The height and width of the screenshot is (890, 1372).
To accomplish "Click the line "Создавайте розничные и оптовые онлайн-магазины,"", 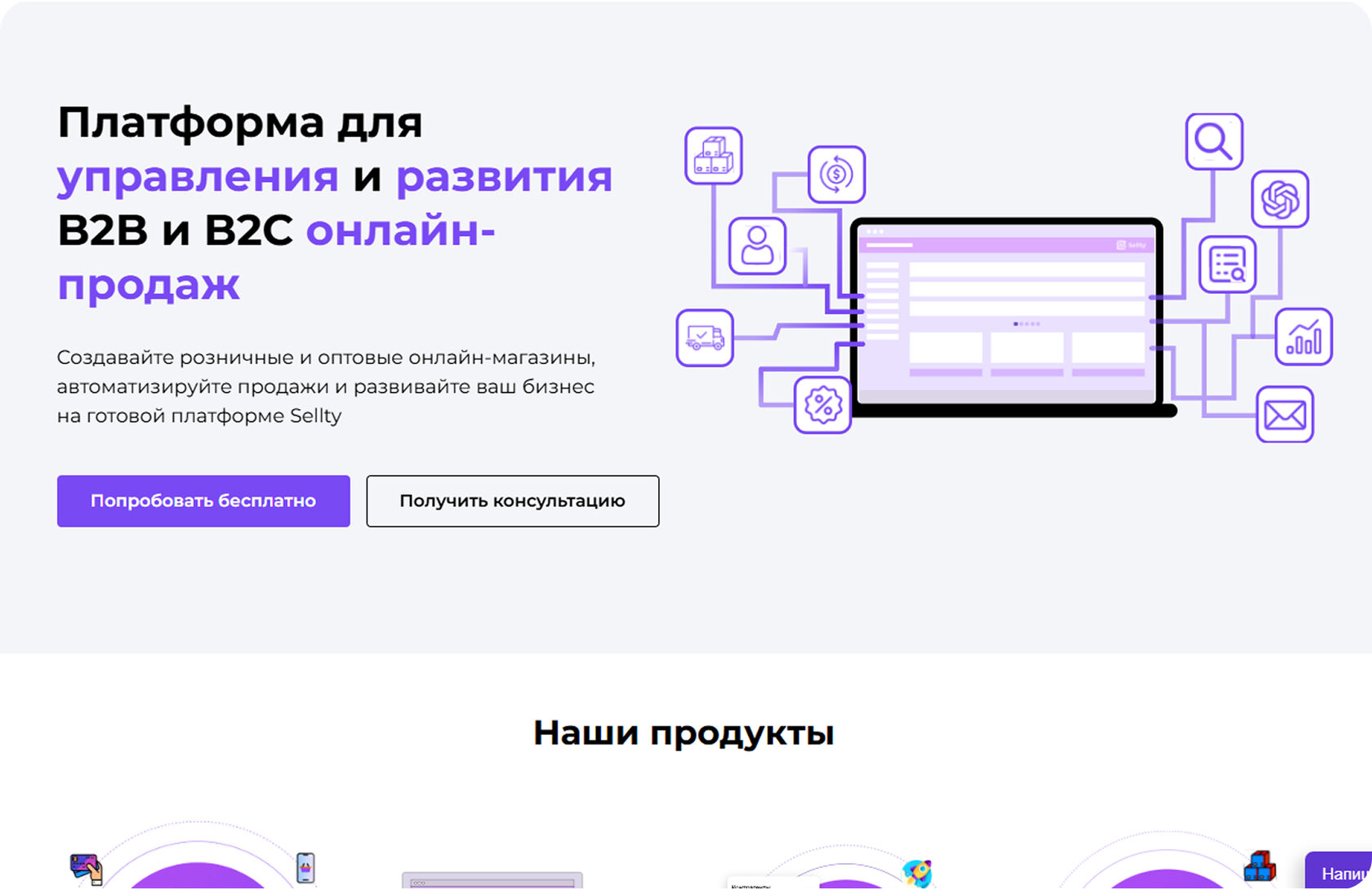I will coord(326,358).
